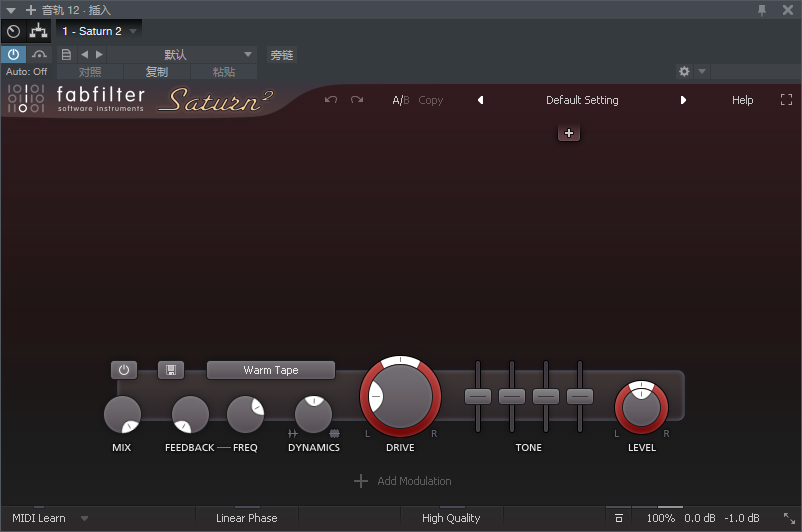Go to next host preset arrow
The width and height of the screenshot is (802, 532).
tap(99, 54)
